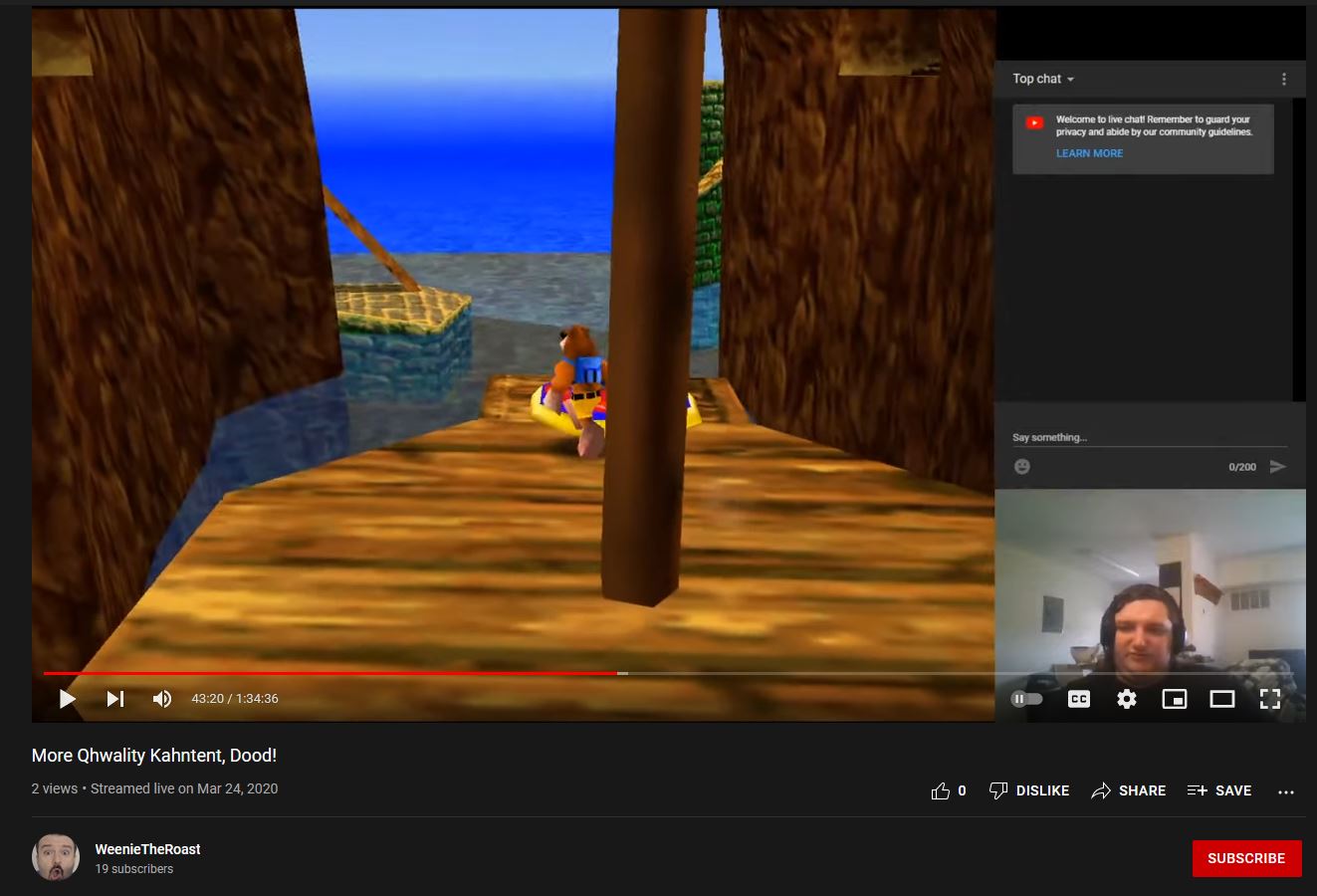Screen dimensions: 1317x896
Task: Play the video
Action: [68, 699]
